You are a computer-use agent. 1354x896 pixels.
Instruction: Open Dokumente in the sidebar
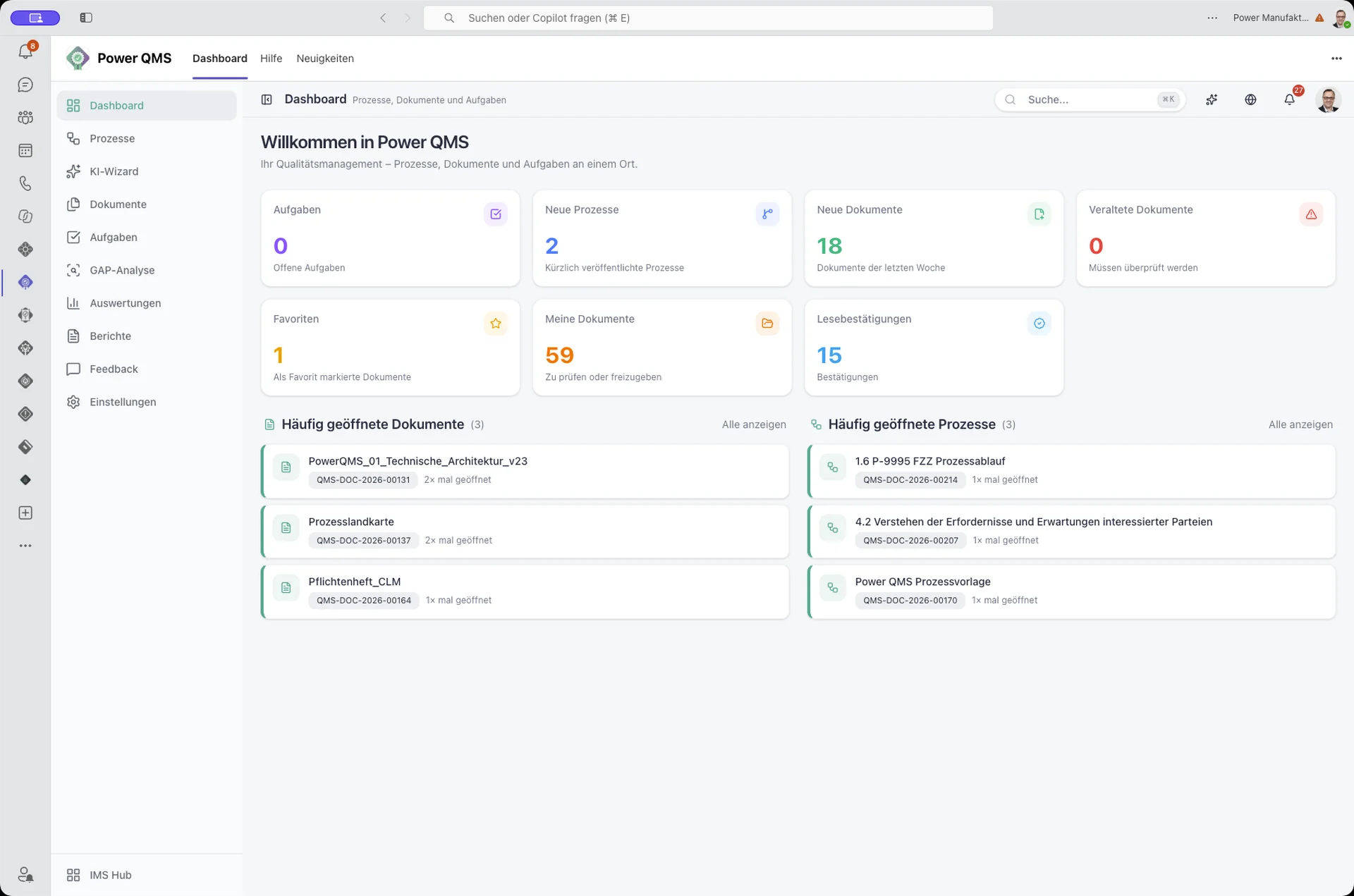click(147, 204)
